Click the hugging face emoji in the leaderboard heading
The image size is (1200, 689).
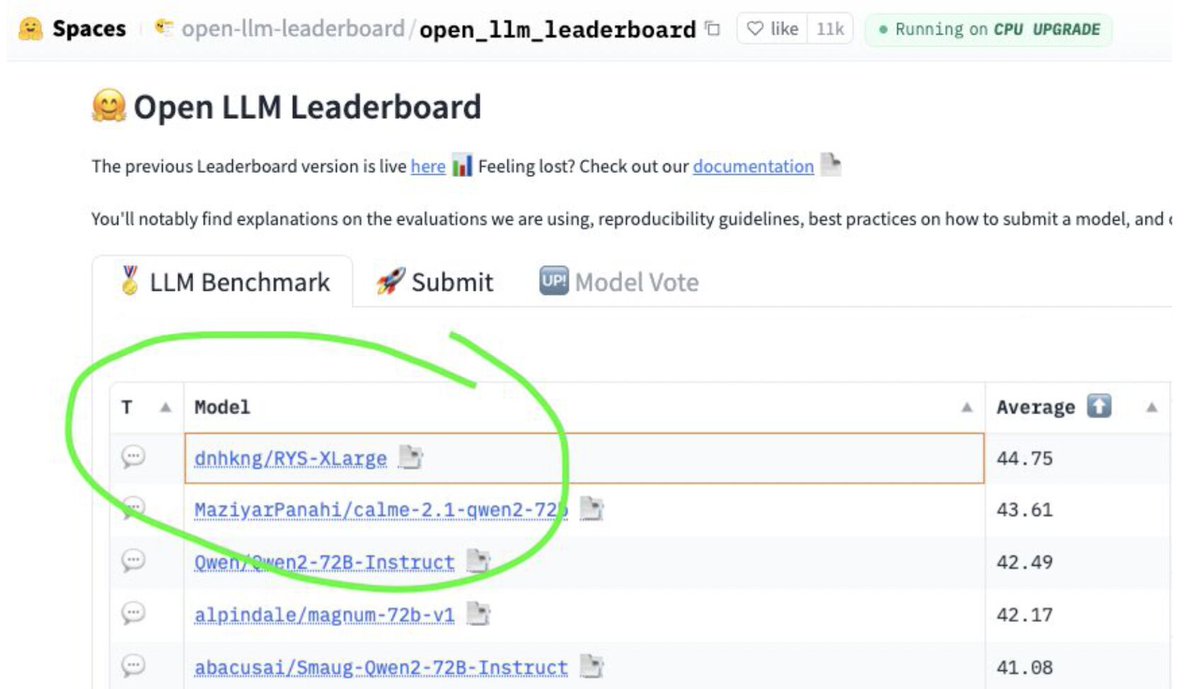108,106
